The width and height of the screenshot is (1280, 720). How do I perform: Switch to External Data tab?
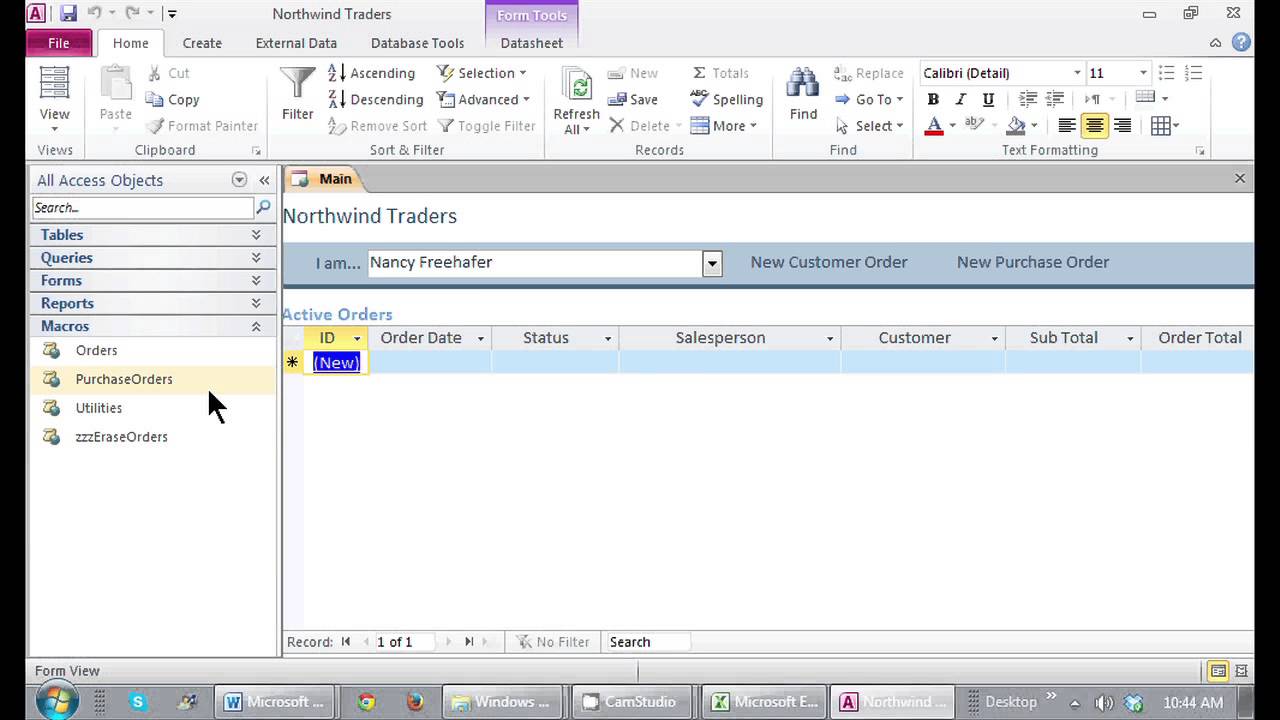coord(296,43)
